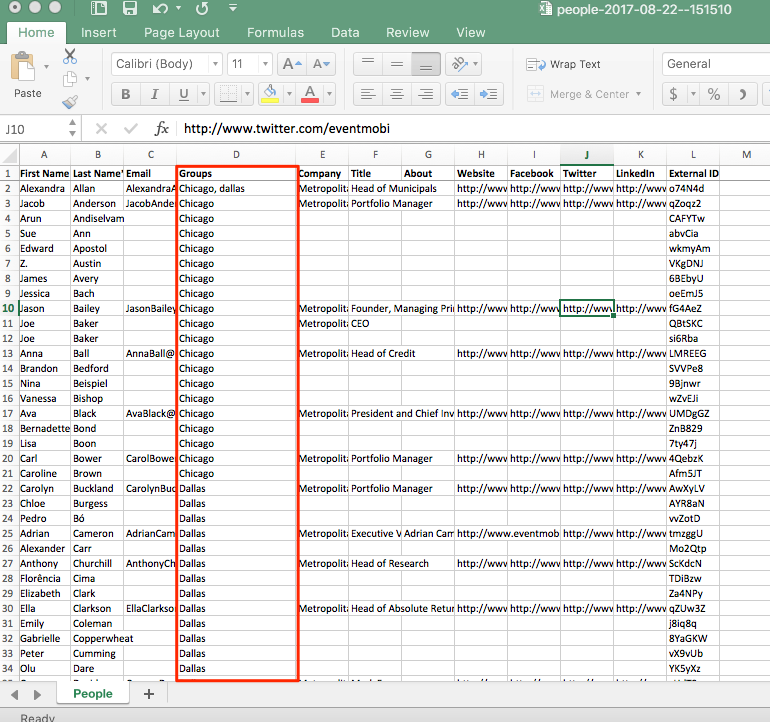
Task: Click the Undo arrow icon
Action: click(x=160, y=8)
